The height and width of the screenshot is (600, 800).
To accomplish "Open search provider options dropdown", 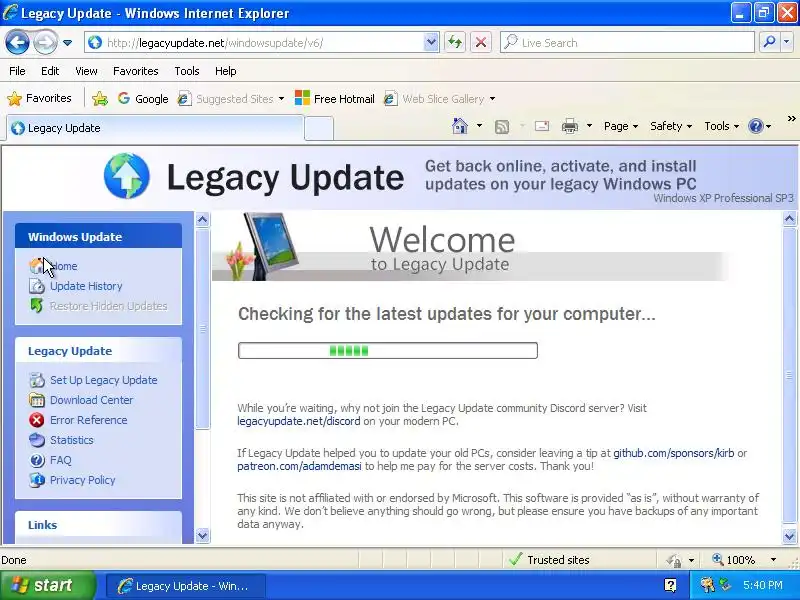I will coord(787,43).
